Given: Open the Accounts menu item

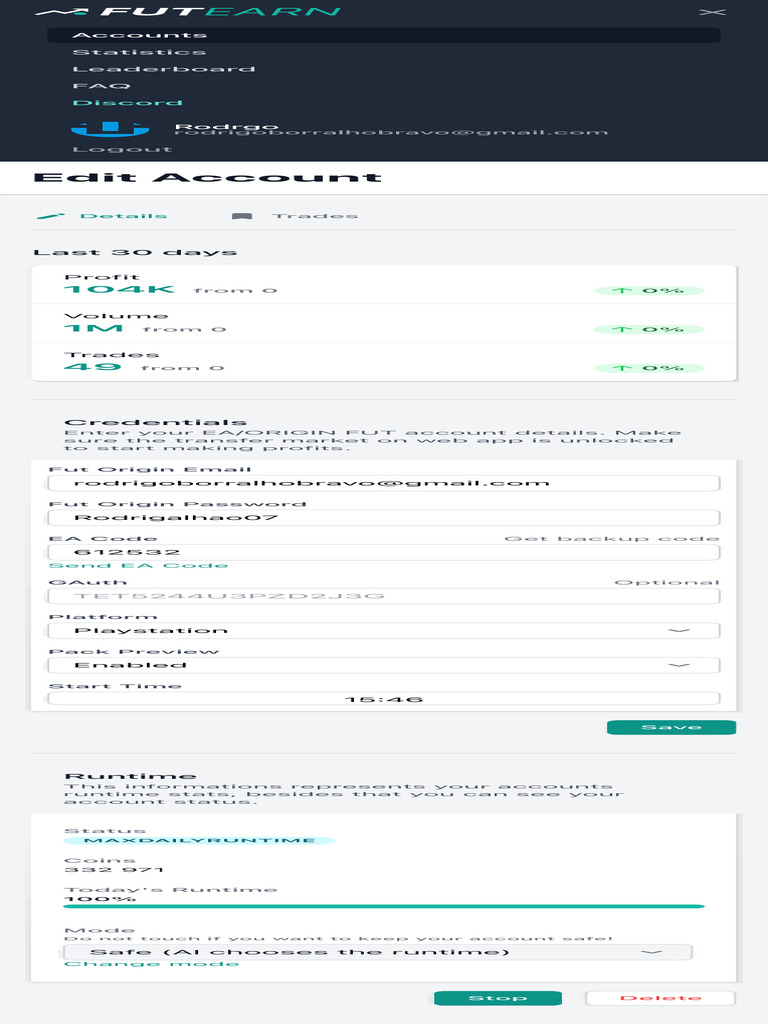Looking at the screenshot, I should pos(384,35).
